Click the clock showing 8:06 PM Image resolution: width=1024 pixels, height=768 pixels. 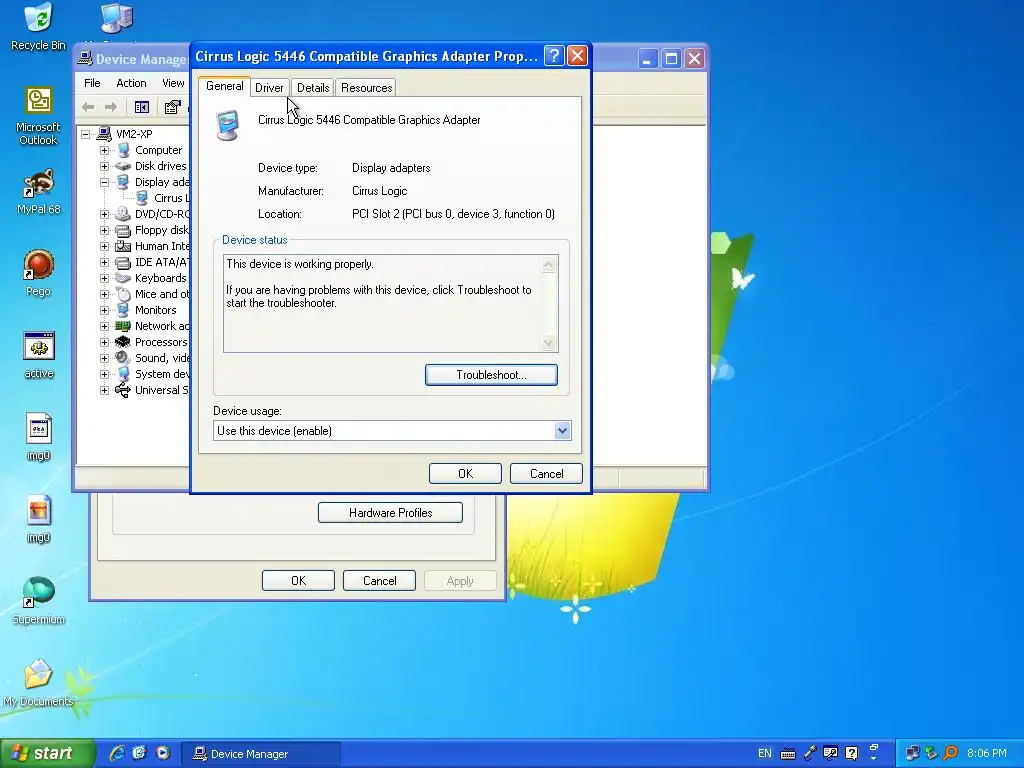(986, 753)
